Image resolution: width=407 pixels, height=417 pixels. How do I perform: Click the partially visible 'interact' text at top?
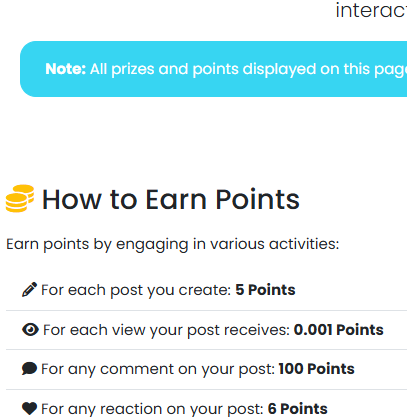[371, 11]
